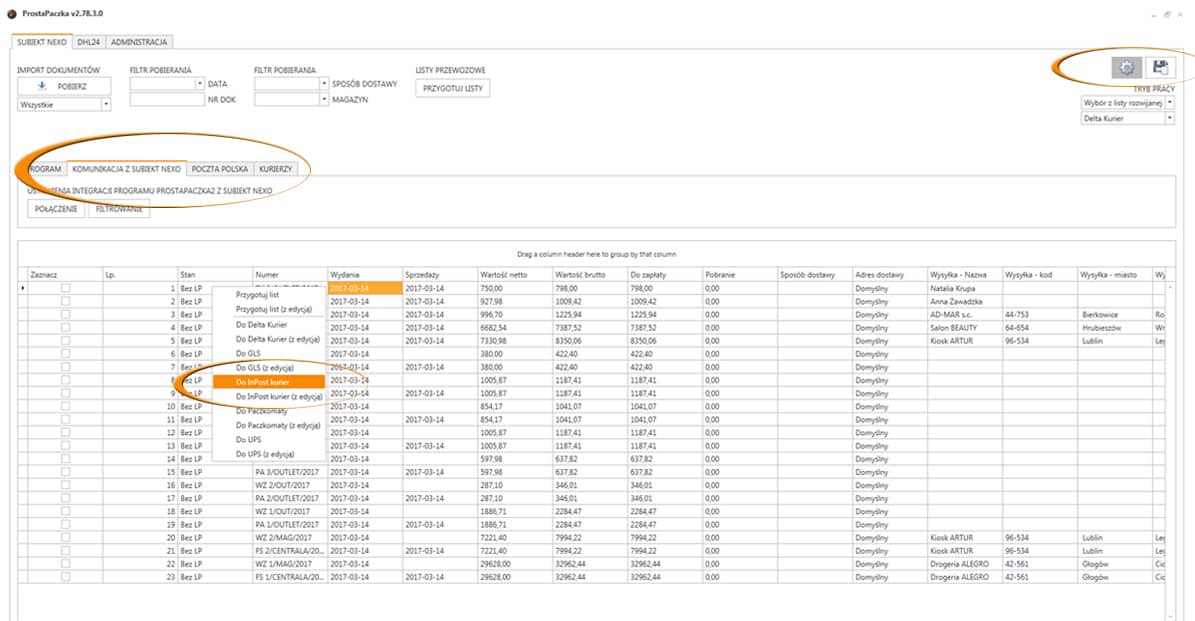Screen dimensions: 1195x621
Task: Select the document number 'PA 2/OUTLET/2017'
Action: [290, 498]
